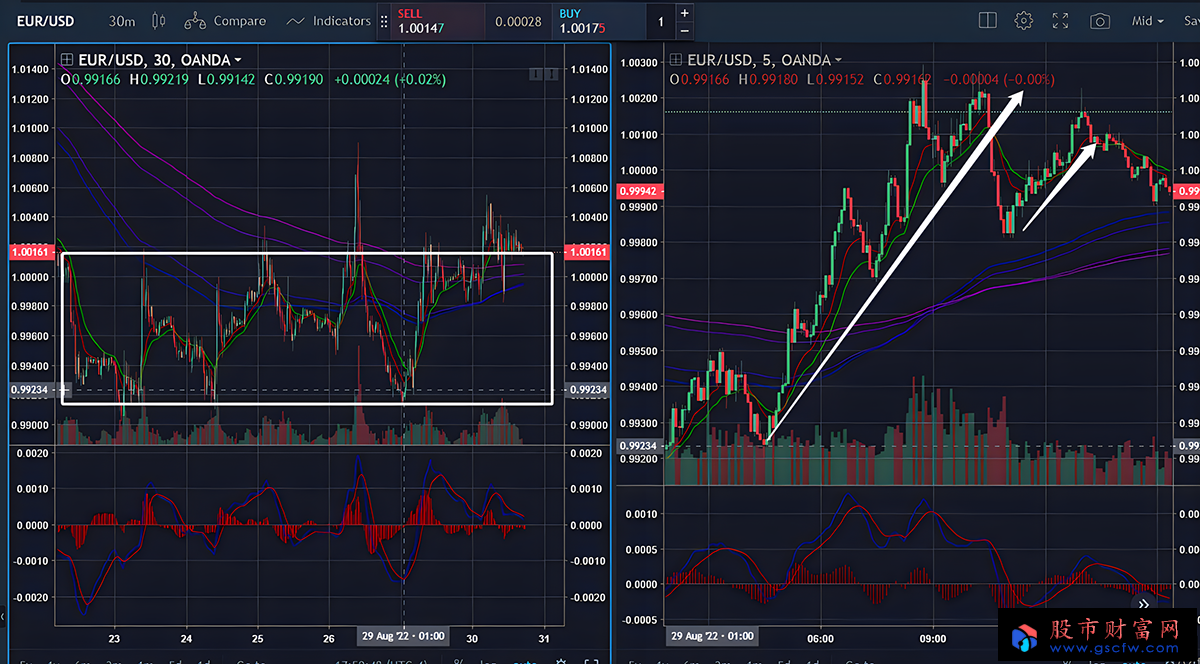Click 06:00 on 5-minute time axis
Viewport: 1200px width, 664px height.
pyautogui.click(x=820, y=637)
